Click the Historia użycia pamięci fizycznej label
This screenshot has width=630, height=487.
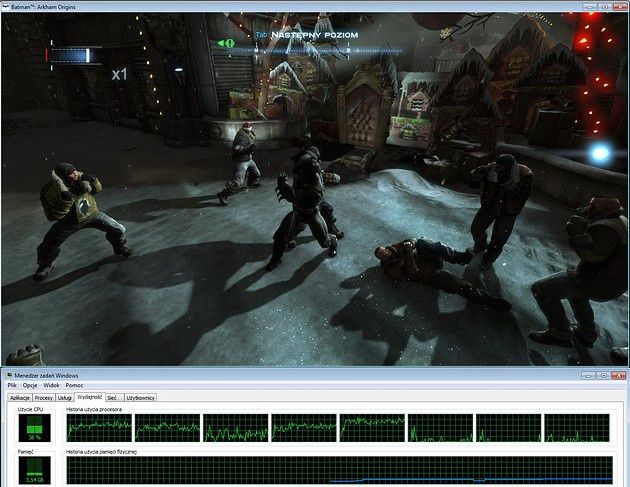point(102,452)
